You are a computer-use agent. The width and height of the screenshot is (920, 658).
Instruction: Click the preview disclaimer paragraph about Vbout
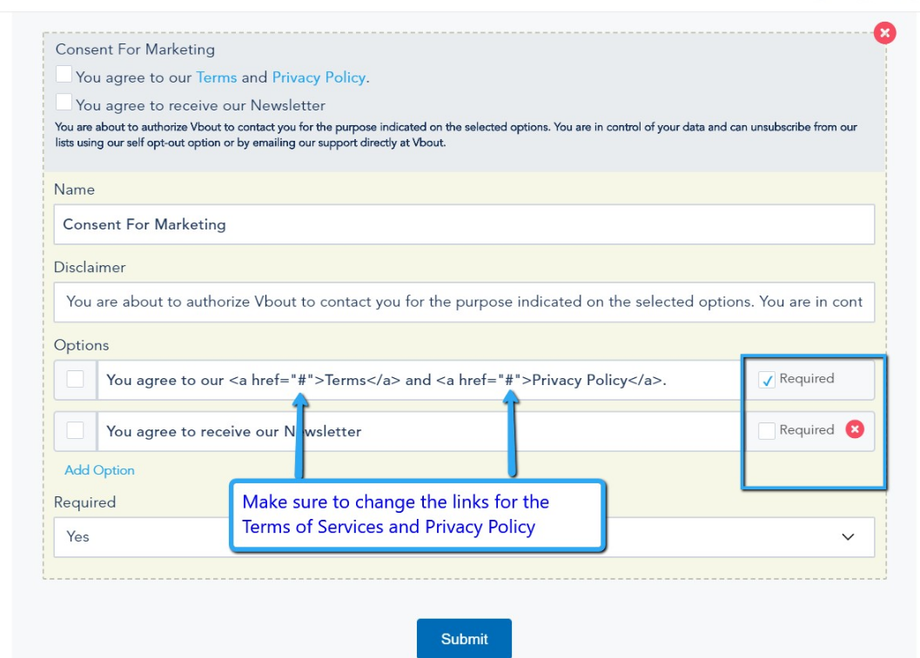click(455, 135)
